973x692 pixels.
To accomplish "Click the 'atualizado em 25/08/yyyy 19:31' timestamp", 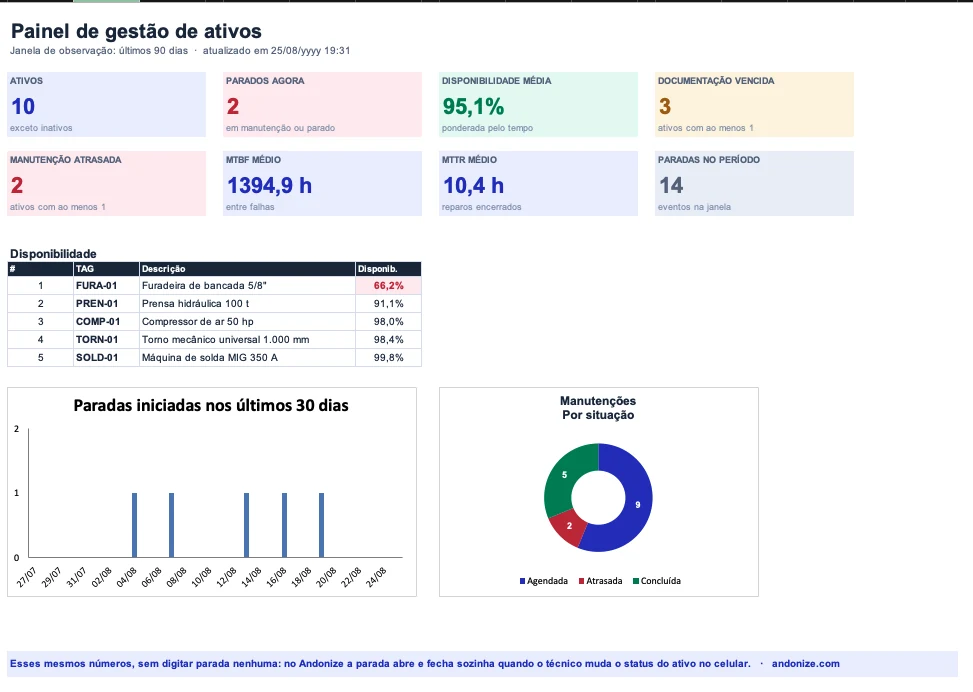I will (276, 51).
